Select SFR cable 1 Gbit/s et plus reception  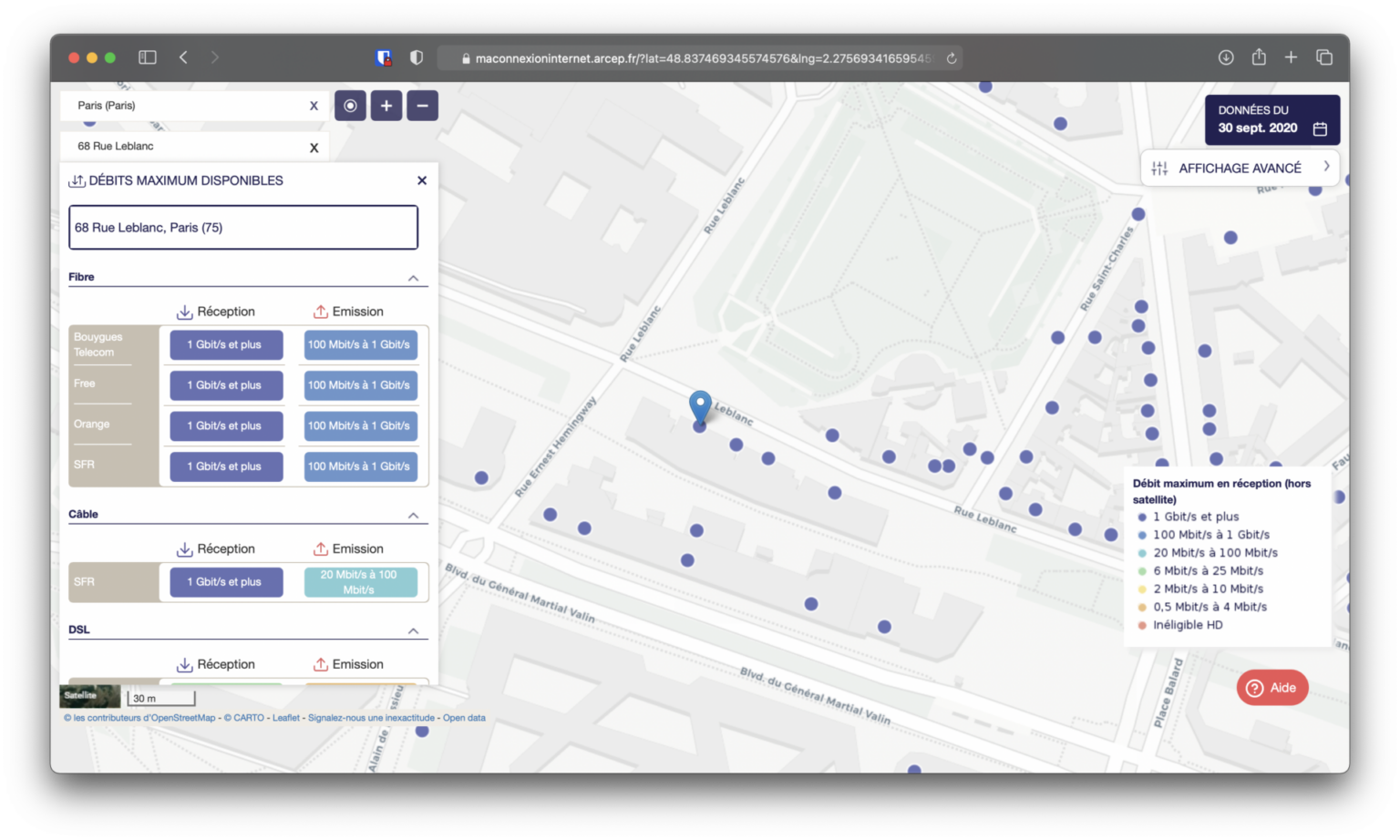[x=226, y=582]
